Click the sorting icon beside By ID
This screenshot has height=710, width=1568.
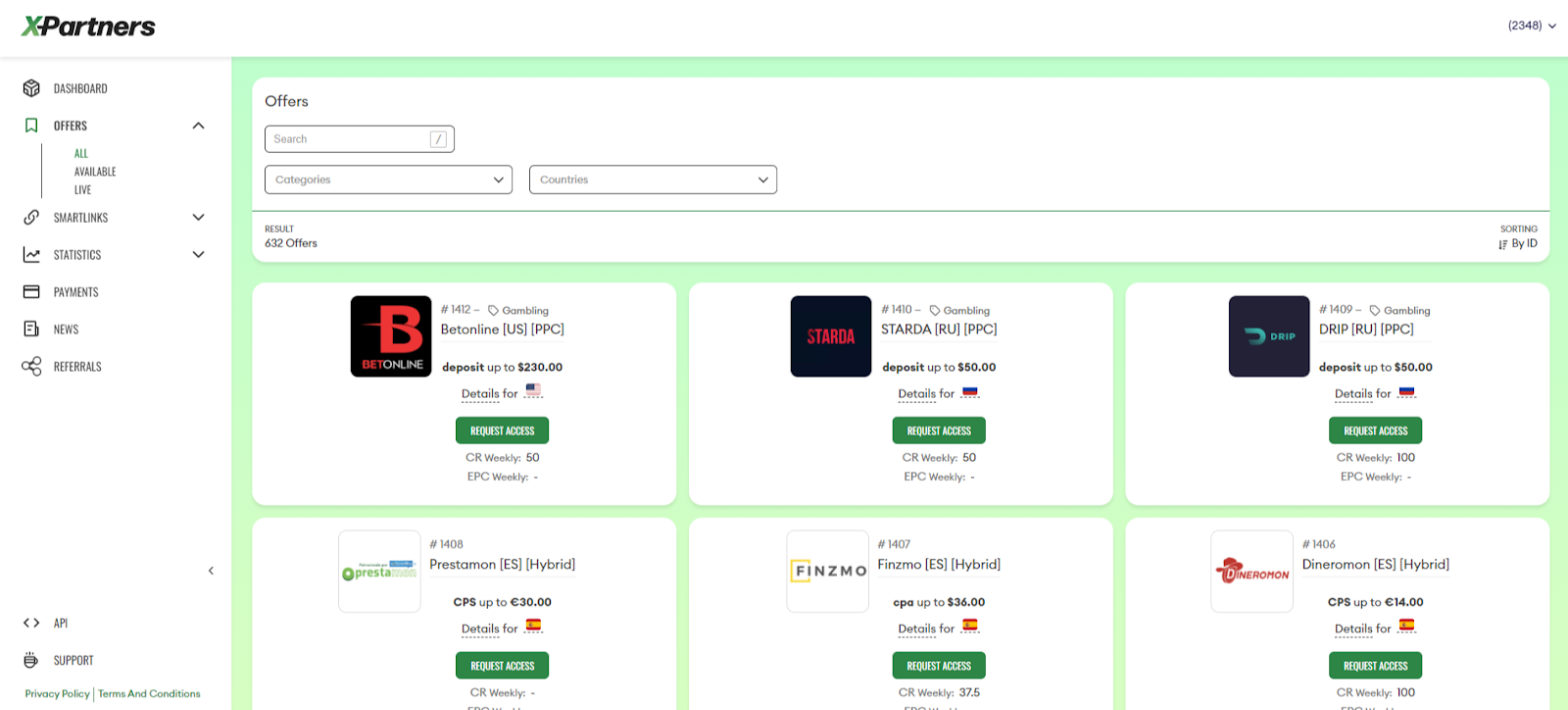[1503, 244]
